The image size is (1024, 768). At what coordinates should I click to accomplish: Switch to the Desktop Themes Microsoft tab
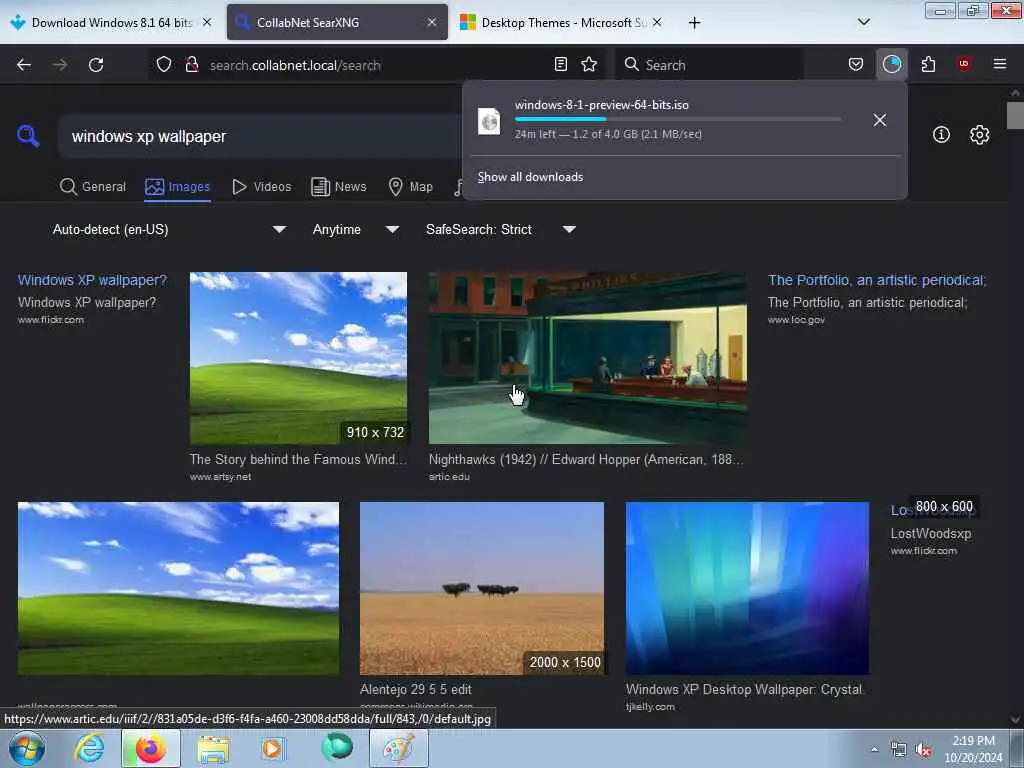(562, 22)
